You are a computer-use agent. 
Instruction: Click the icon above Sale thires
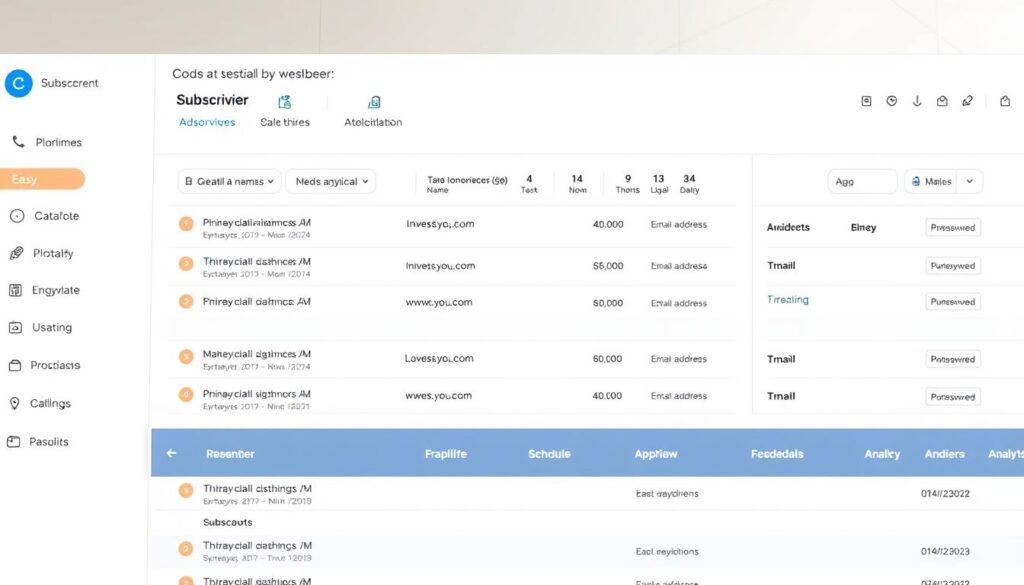click(285, 102)
